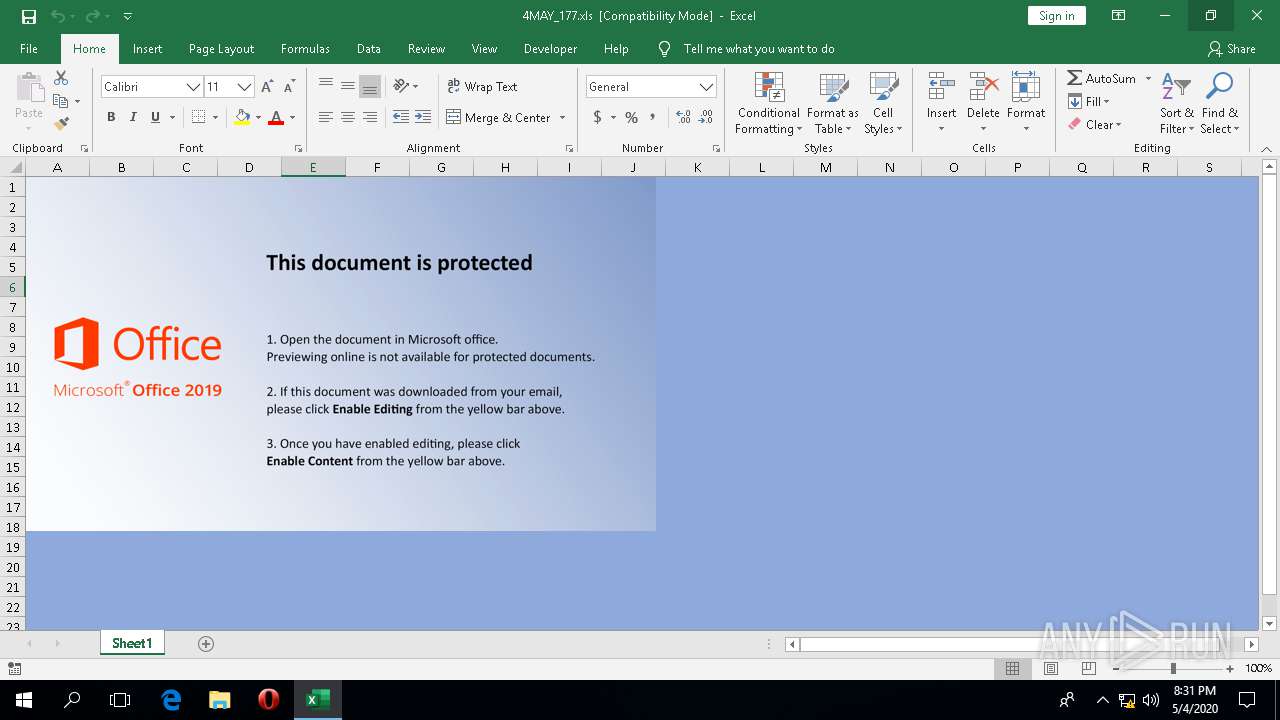Increase Decimal places
The height and width of the screenshot is (720, 1280).
click(x=683, y=117)
